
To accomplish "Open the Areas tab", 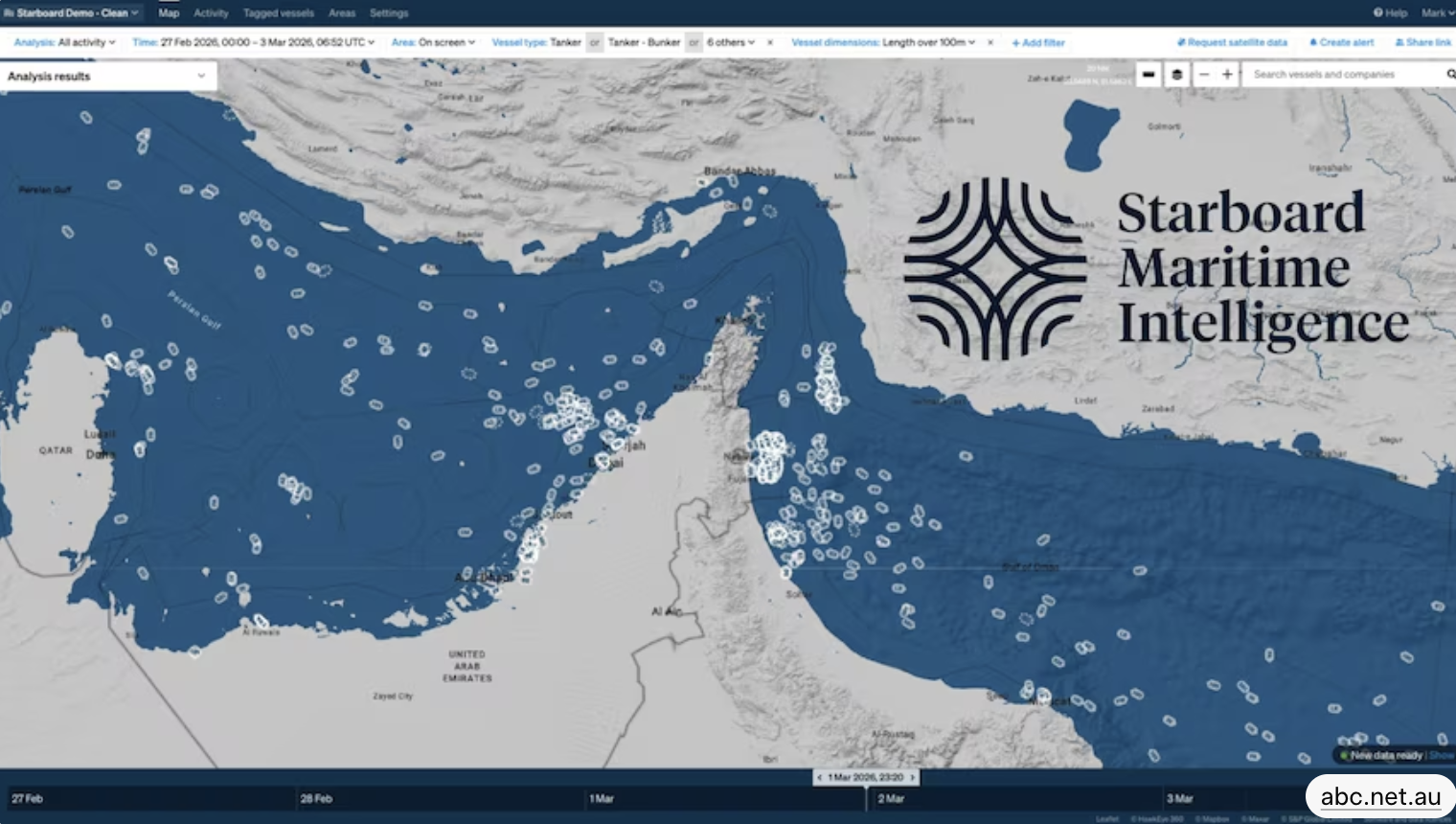I will pyautogui.click(x=342, y=13).
